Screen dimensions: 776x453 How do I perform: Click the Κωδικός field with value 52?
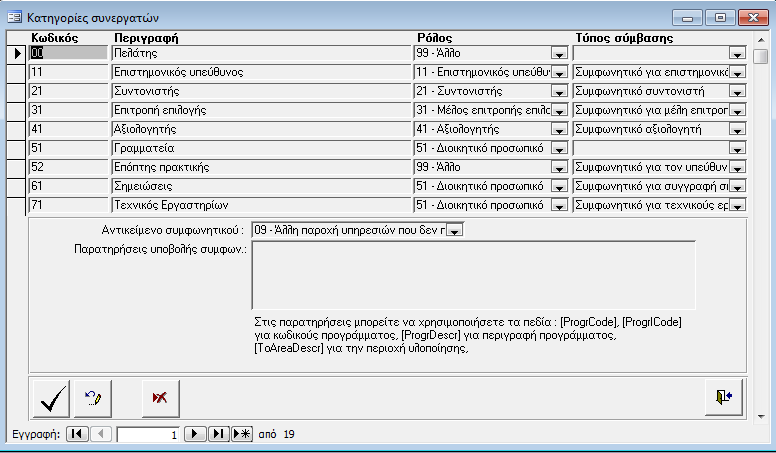[x=68, y=167]
